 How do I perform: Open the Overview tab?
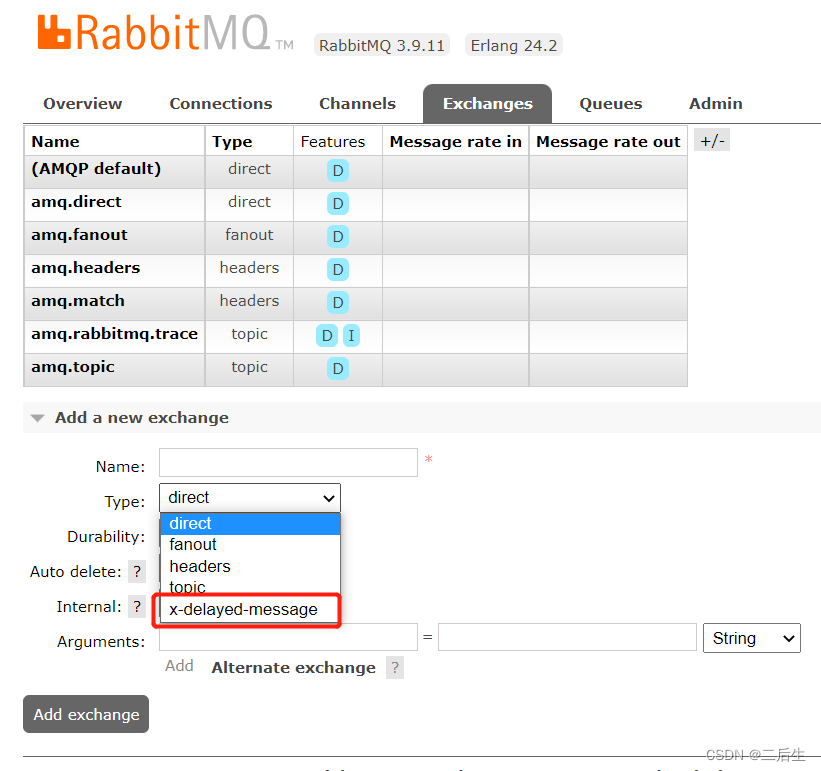click(83, 104)
